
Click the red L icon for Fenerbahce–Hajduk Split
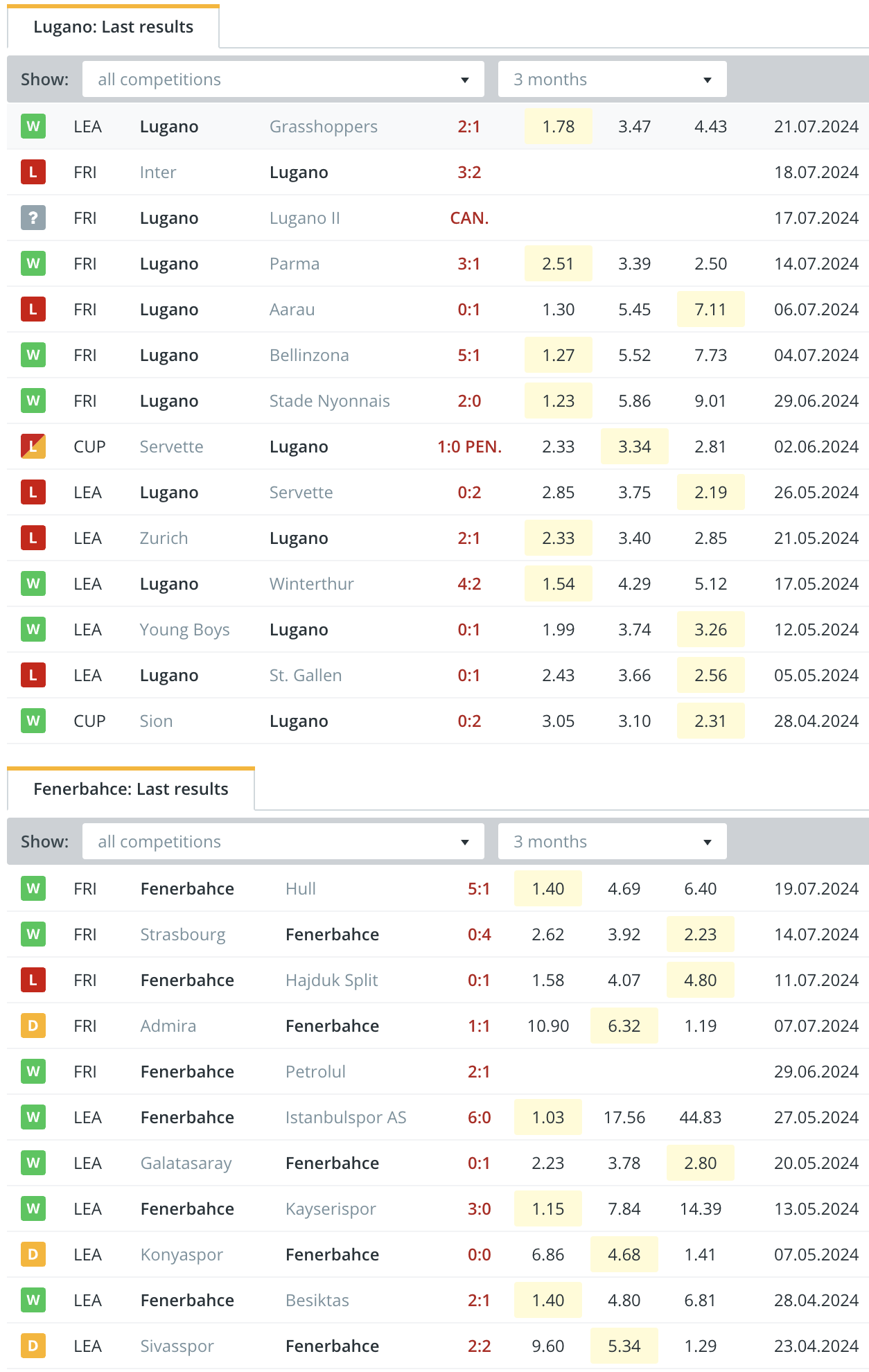tap(33, 980)
